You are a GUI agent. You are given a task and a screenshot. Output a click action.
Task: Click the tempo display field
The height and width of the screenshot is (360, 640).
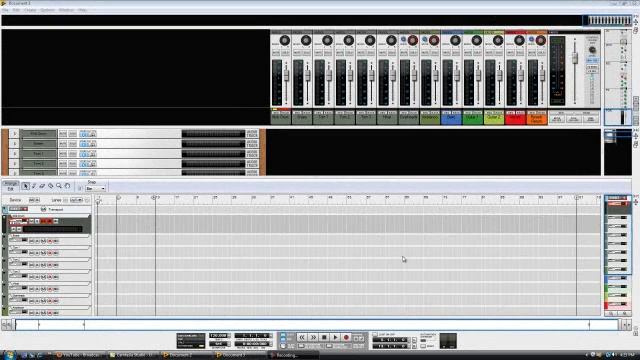click(x=218, y=336)
